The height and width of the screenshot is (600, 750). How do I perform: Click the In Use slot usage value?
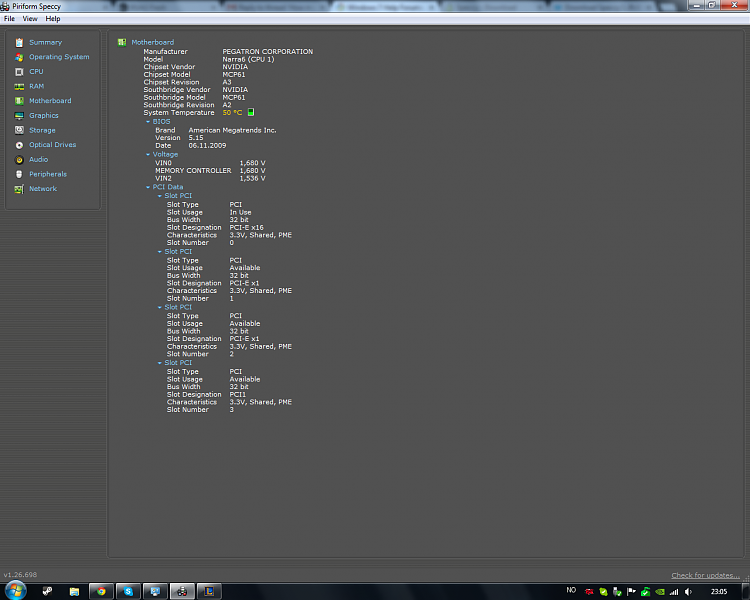pyautogui.click(x=240, y=212)
